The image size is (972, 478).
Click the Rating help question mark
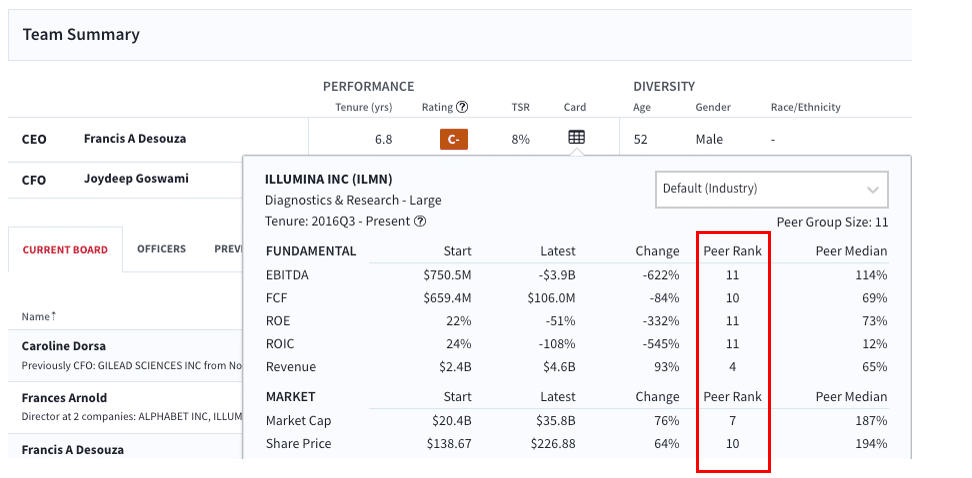pyautogui.click(x=462, y=107)
